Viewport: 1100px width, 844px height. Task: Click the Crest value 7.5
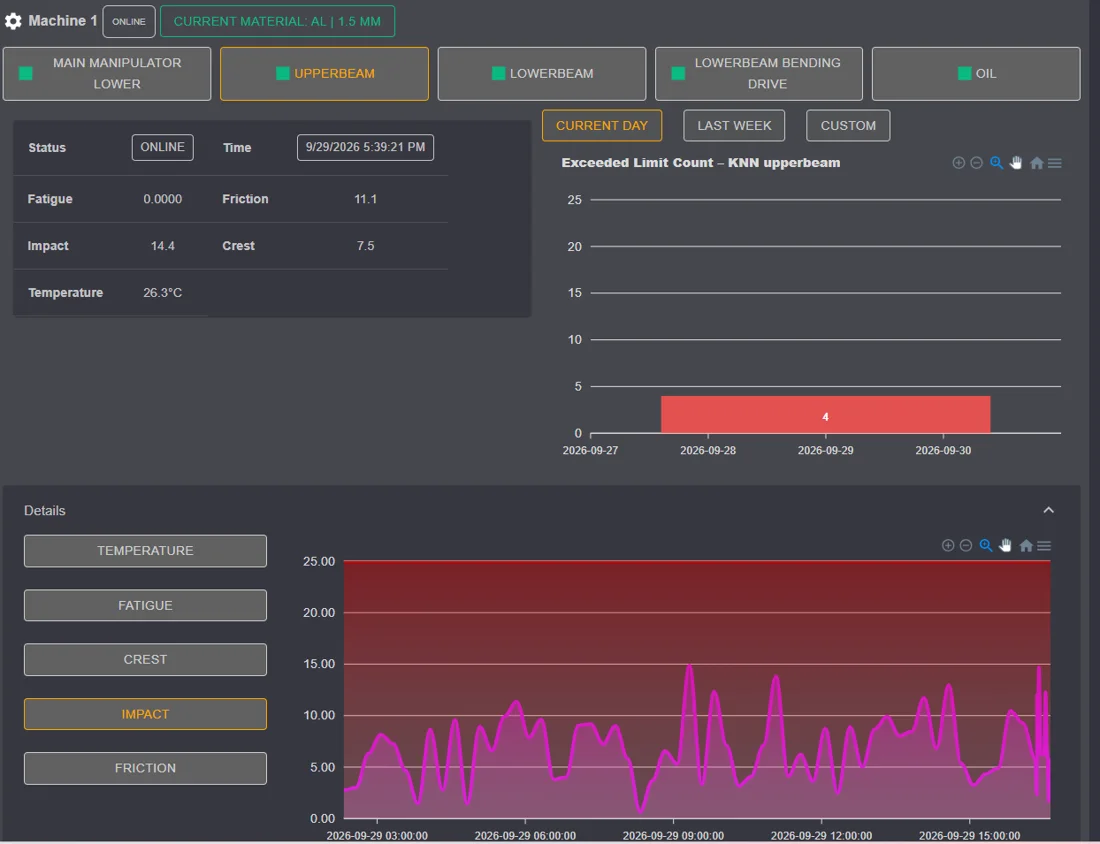pos(365,246)
